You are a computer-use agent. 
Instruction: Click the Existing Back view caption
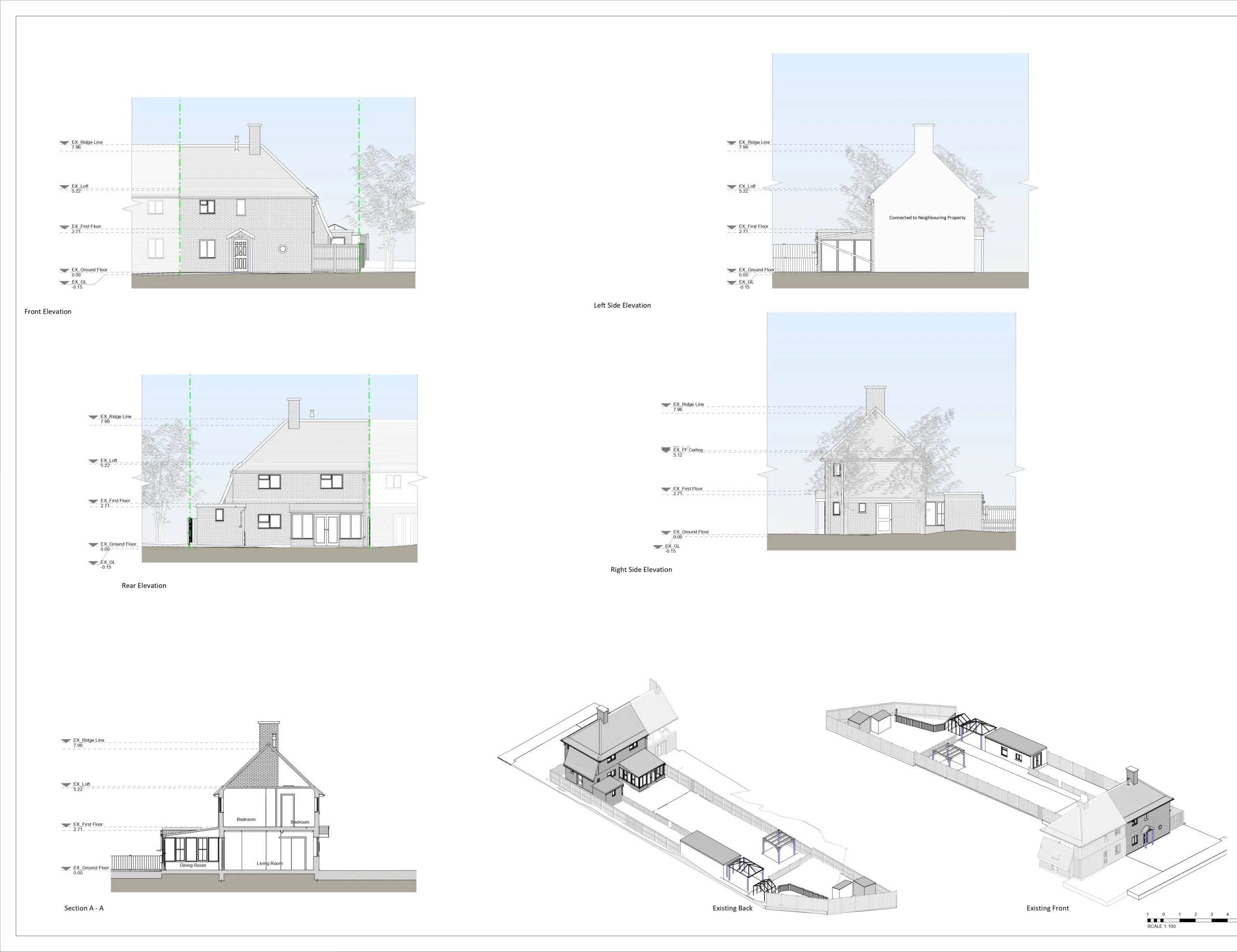click(x=733, y=908)
